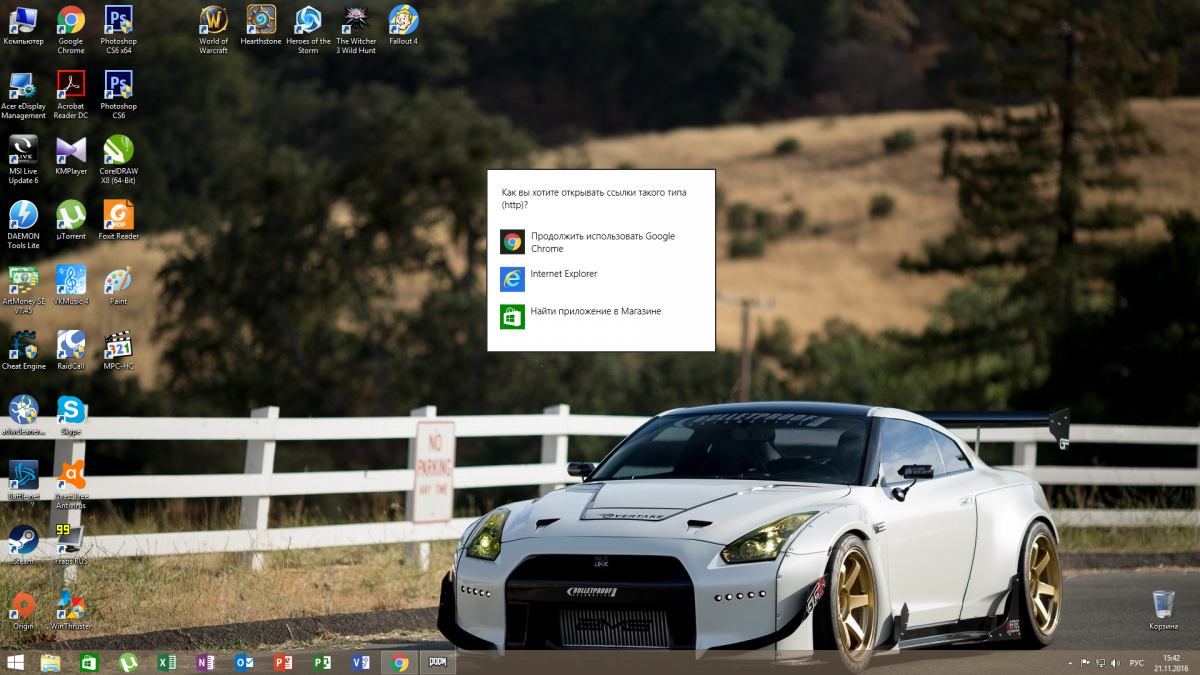Select continue using Google Chrome option
1200x675 pixels.
point(590,242)
